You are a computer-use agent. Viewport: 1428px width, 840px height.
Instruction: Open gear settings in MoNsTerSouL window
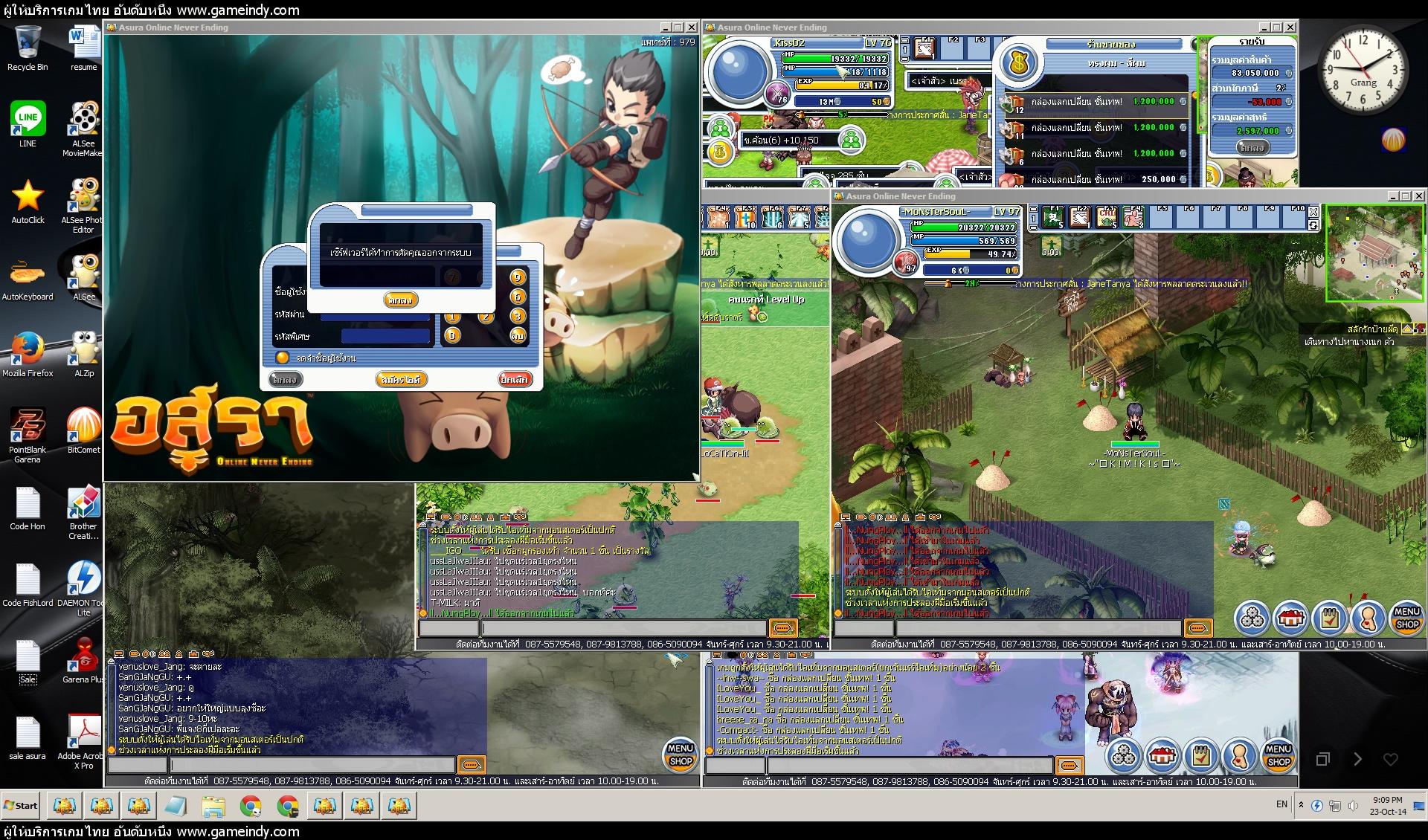tap(1253, 618)
